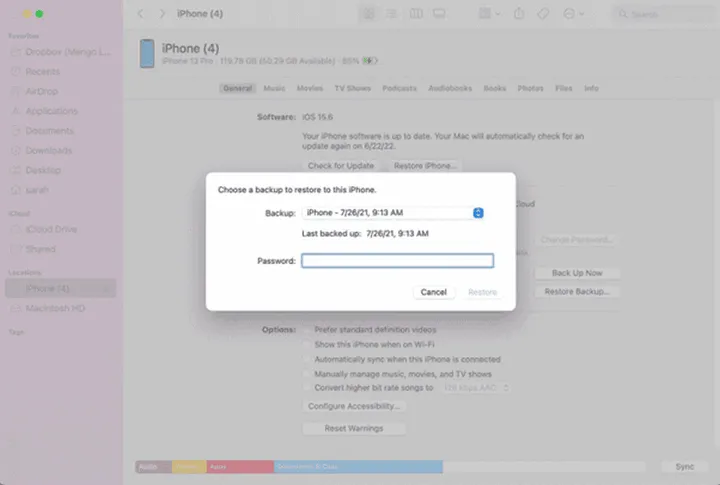Go back with the toolbar arrow

pyautogui.click(x=140, y=14)
